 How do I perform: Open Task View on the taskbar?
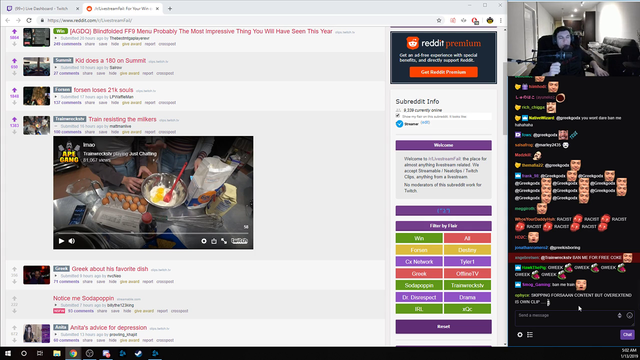click(40, 353)
